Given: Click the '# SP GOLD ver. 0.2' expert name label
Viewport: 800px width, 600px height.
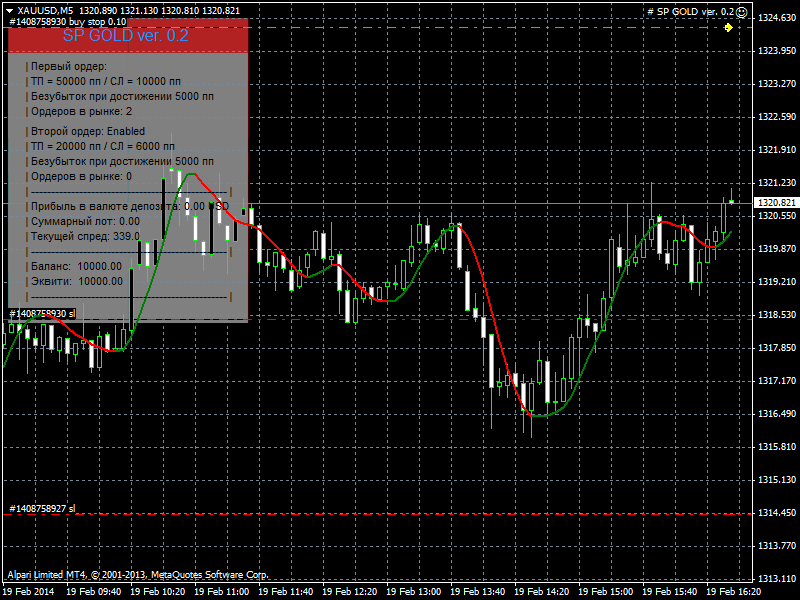Looking at the screenshot, I should (x=690, y=12).
